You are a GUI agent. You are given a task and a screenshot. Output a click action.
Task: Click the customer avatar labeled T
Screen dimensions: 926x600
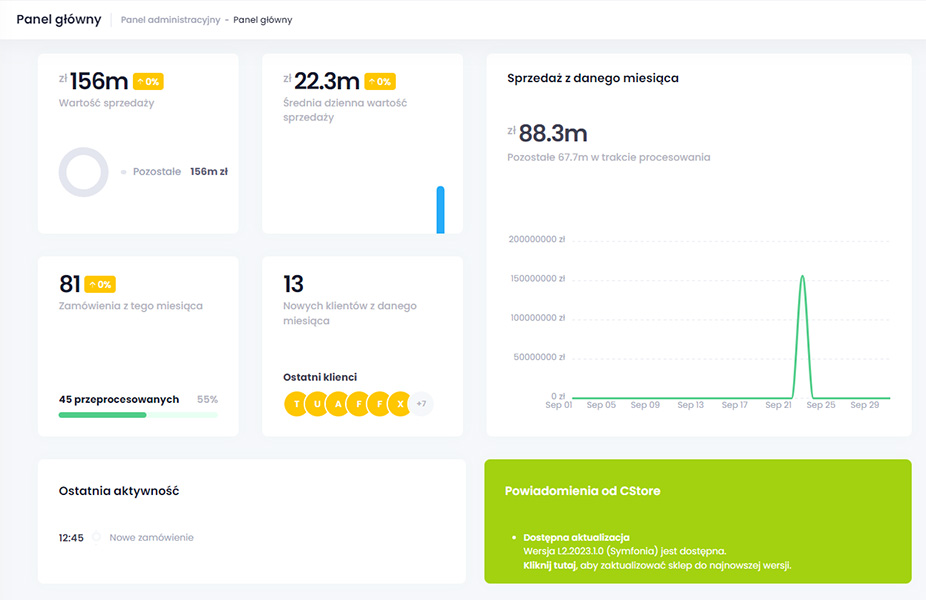[296, 404]
